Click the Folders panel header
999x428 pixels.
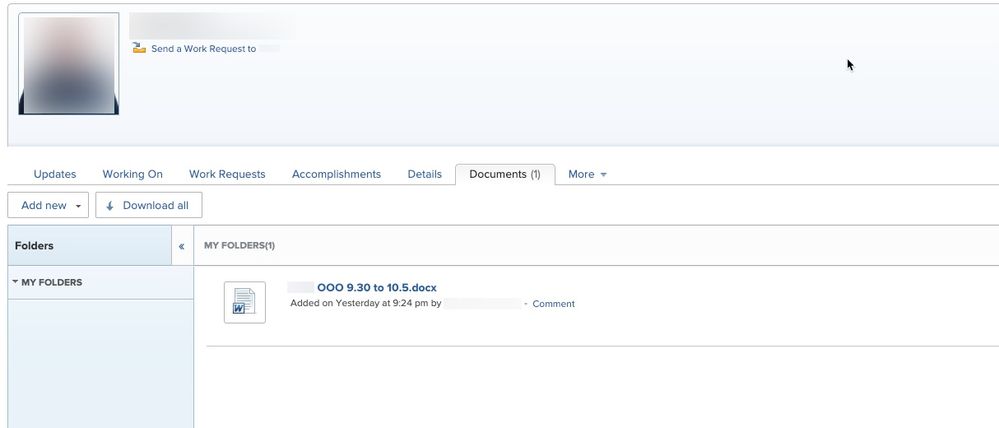(x=35, y=246)
